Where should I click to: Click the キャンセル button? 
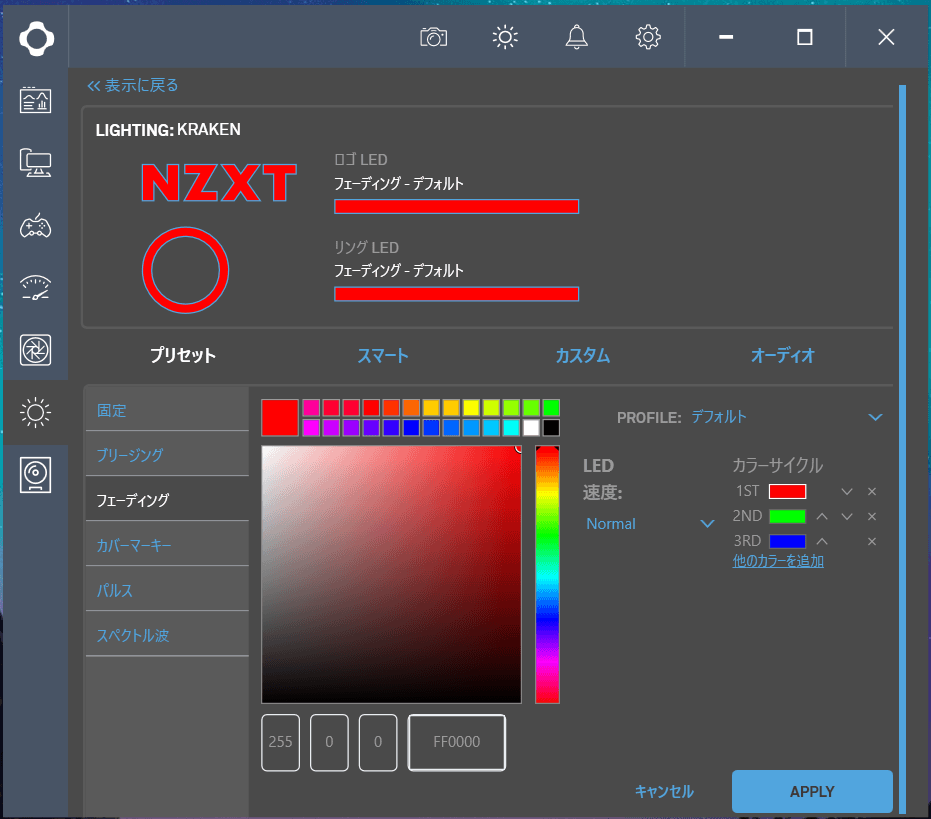[x=664, y=791]
